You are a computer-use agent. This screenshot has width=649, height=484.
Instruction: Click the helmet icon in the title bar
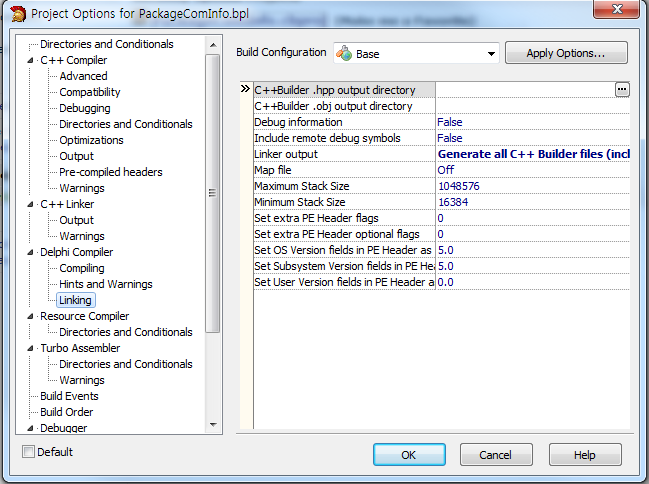point(14,14)
